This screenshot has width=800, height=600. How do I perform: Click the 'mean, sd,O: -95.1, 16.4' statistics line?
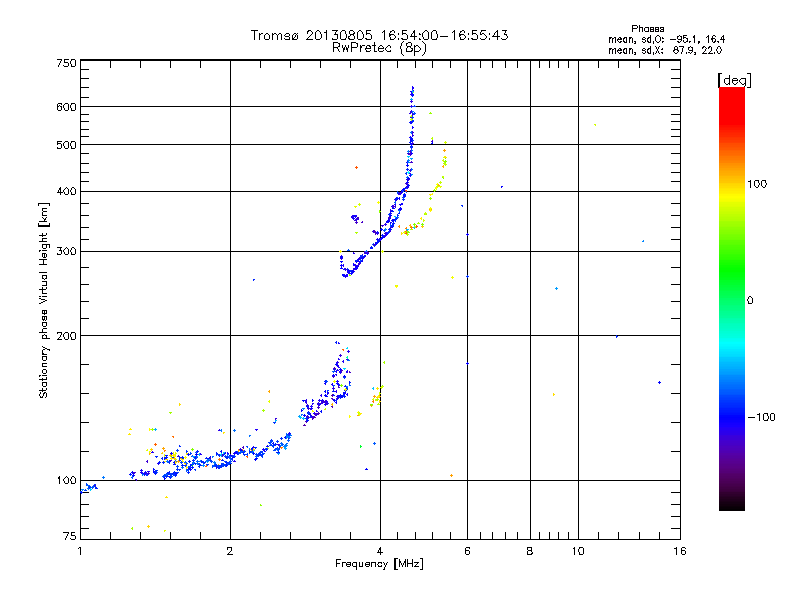coord(666,39)
